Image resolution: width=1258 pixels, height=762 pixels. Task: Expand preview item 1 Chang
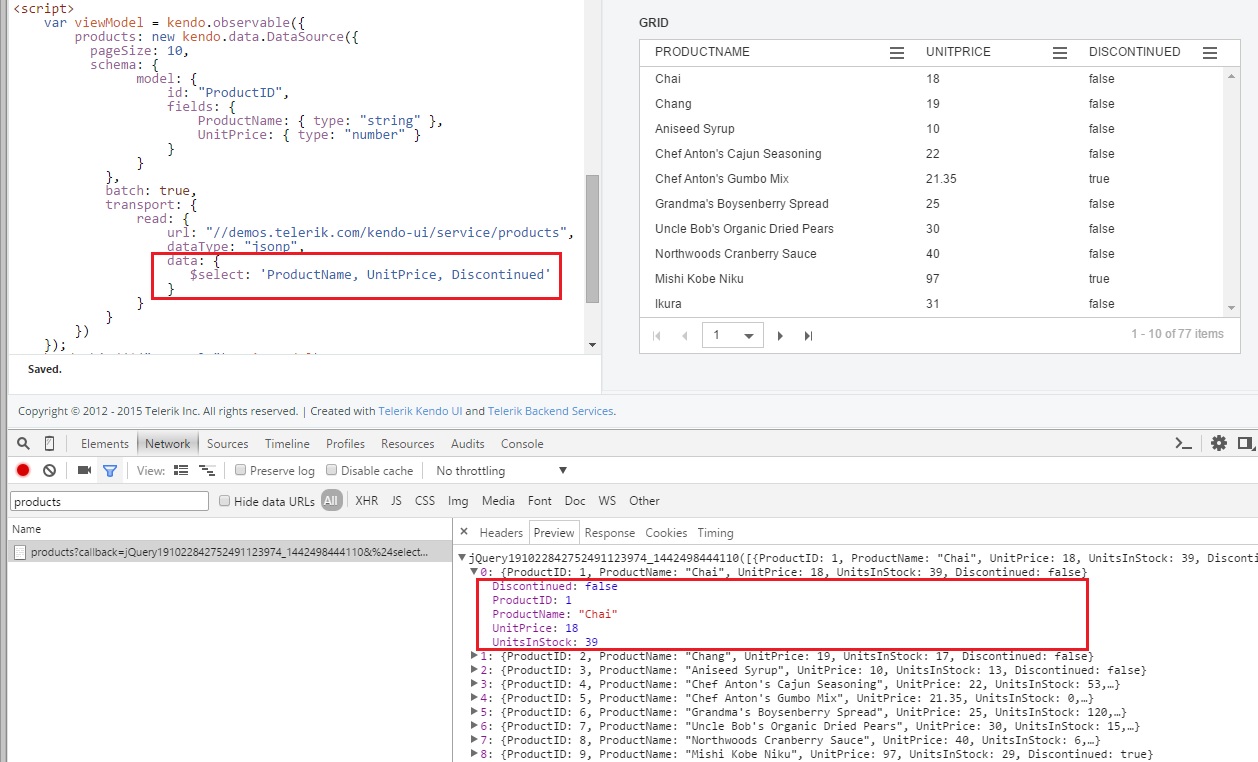tap(475, 656)
